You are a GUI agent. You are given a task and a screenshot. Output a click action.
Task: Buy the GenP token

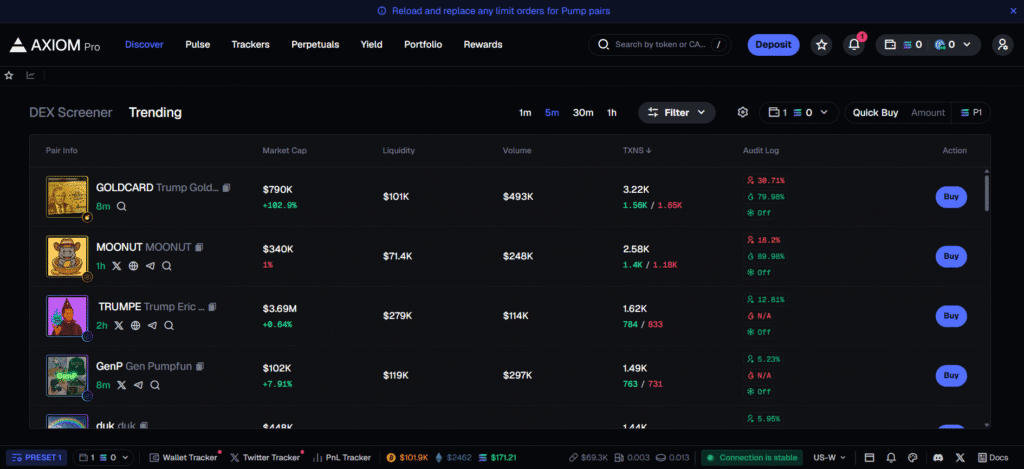(x=951, y=376)
